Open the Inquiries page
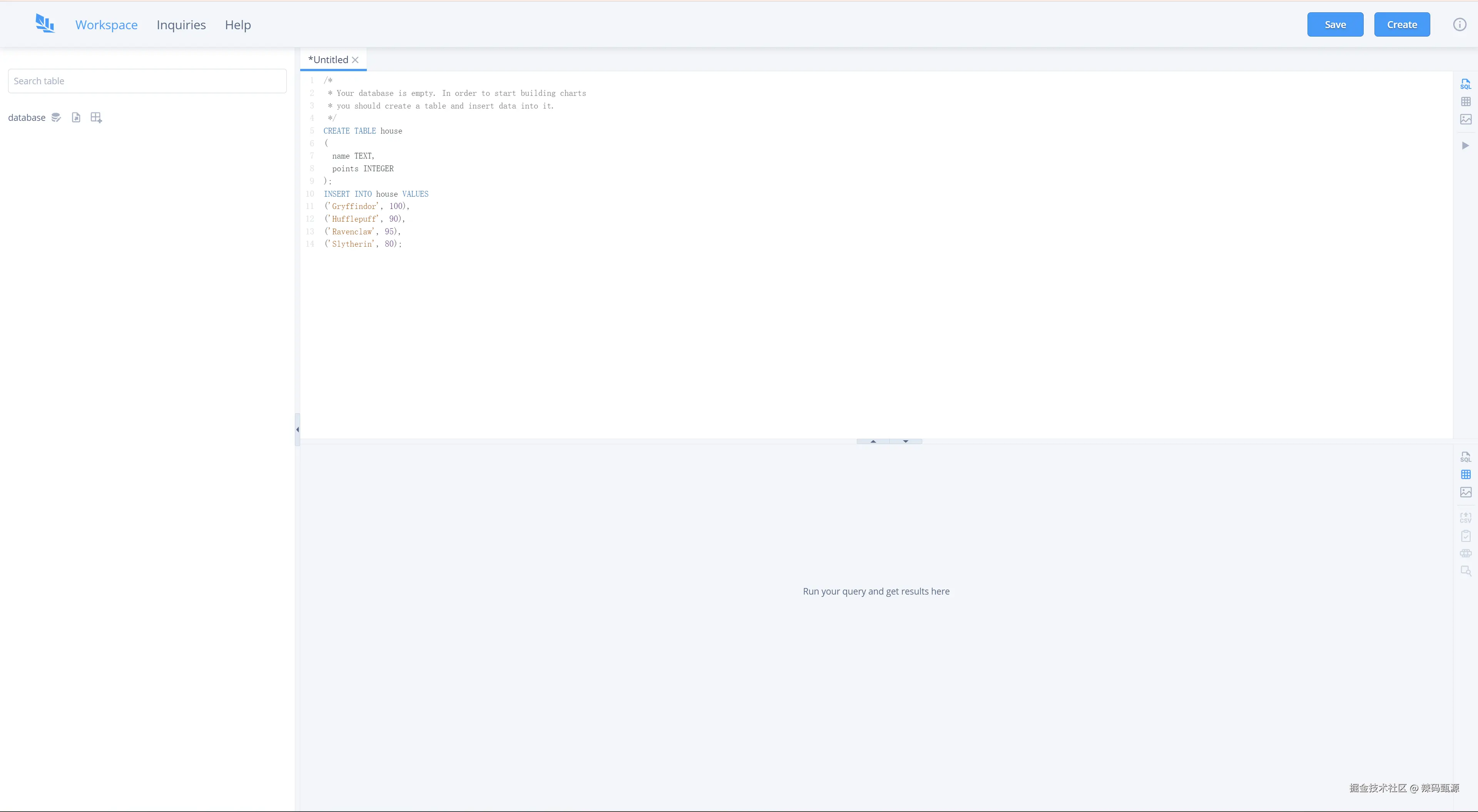 (x=181, y=25)
